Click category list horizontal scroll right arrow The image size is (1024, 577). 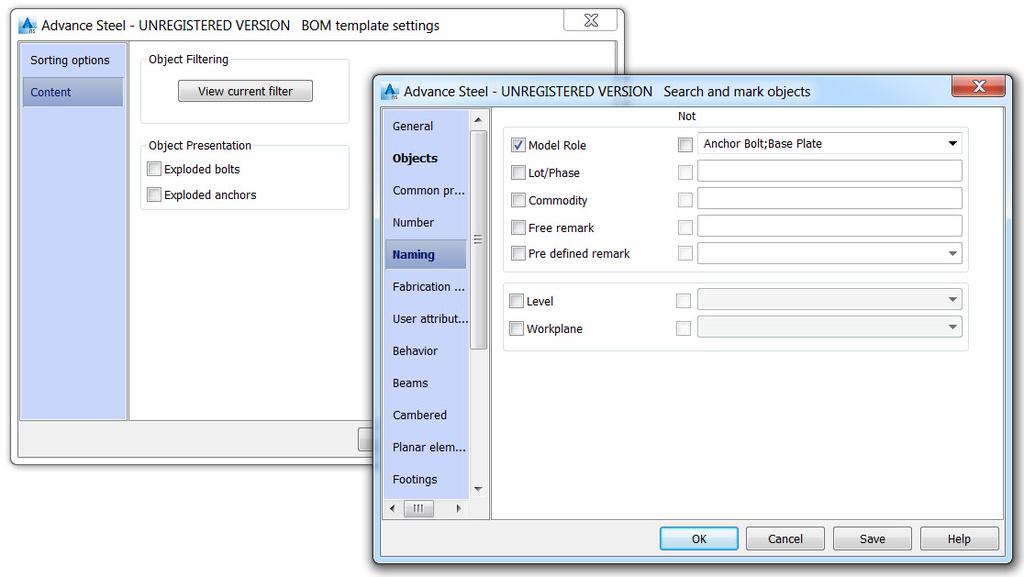point(458,508)
